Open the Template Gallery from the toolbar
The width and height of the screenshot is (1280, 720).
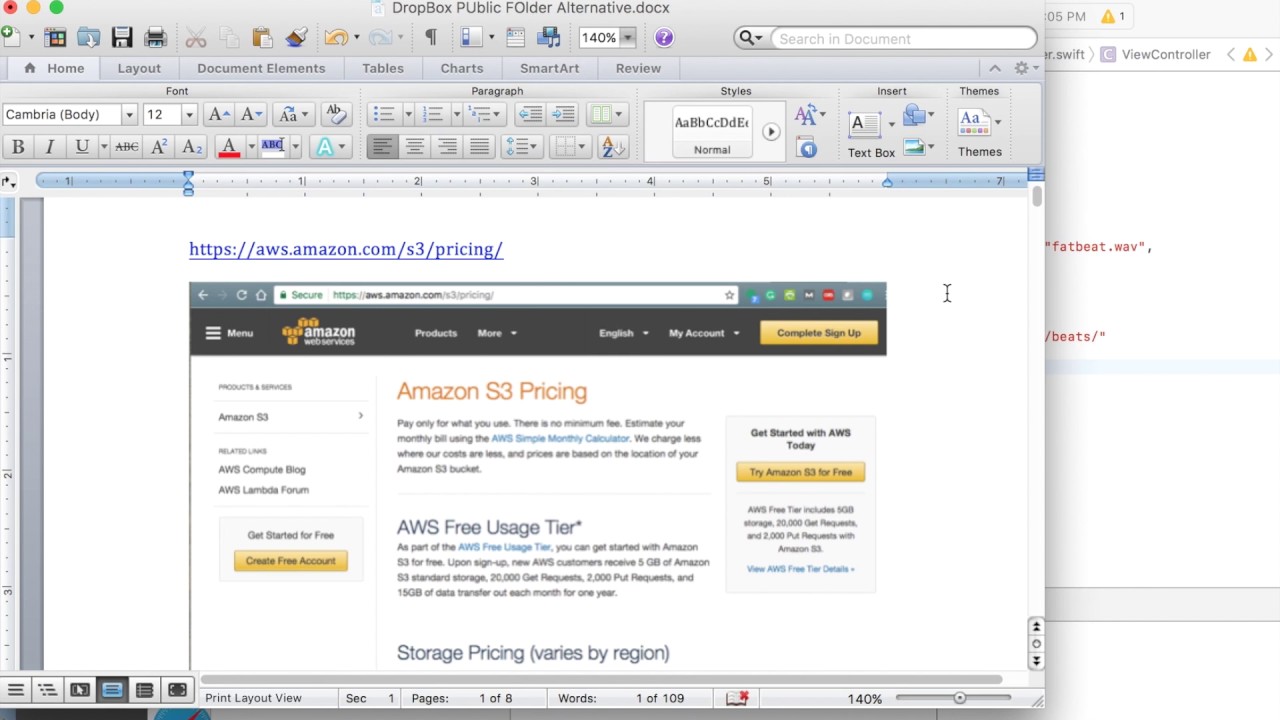[x=55, y=38]
